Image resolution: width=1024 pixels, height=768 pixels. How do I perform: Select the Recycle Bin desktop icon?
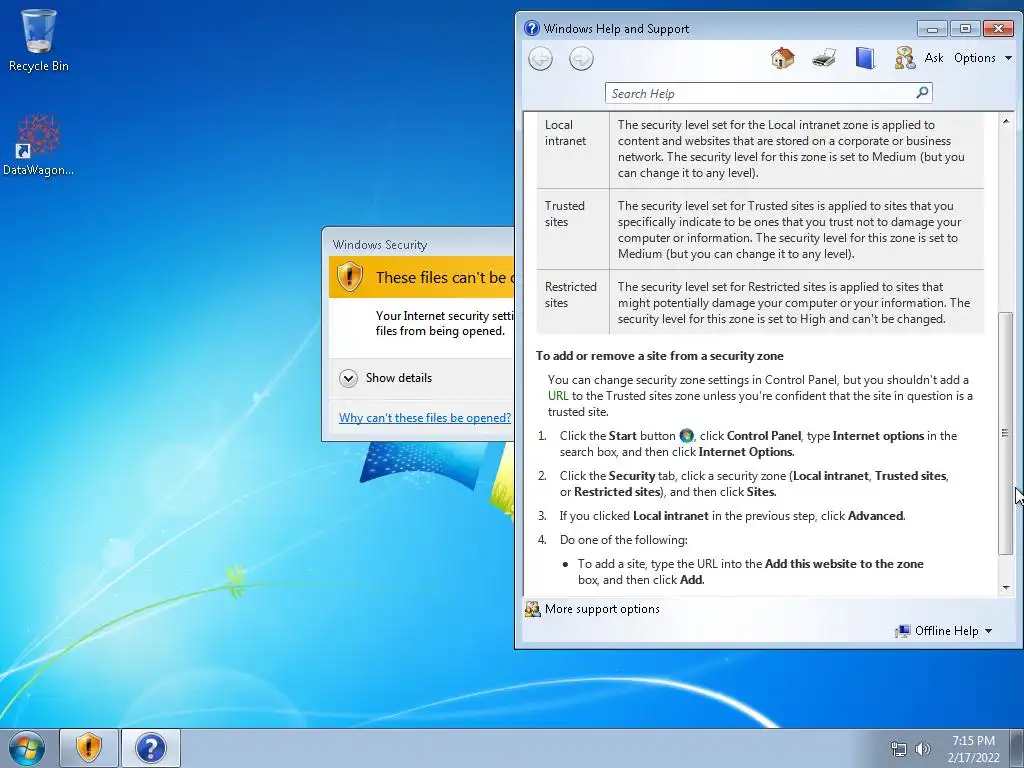39,40
